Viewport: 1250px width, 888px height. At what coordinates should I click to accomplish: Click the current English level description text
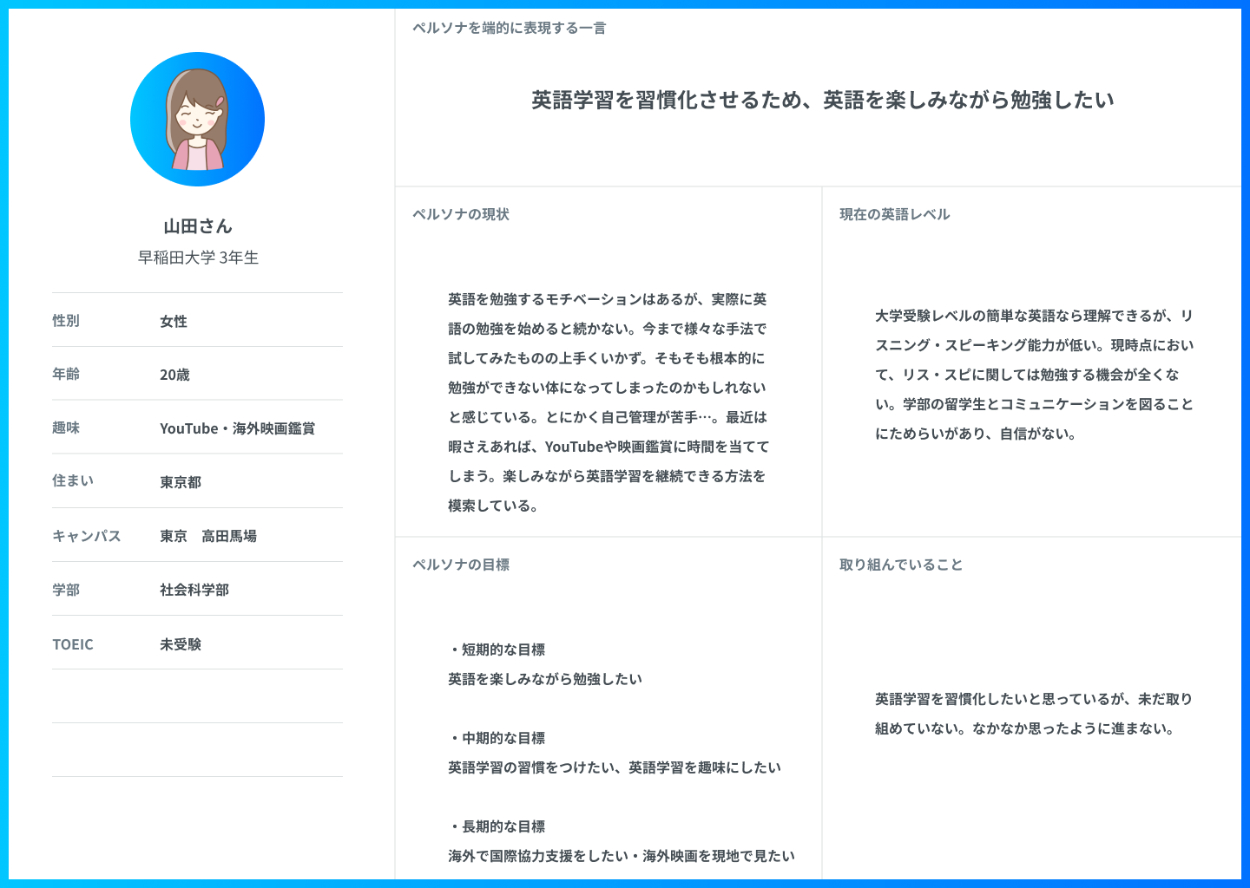pos(1033,374)
